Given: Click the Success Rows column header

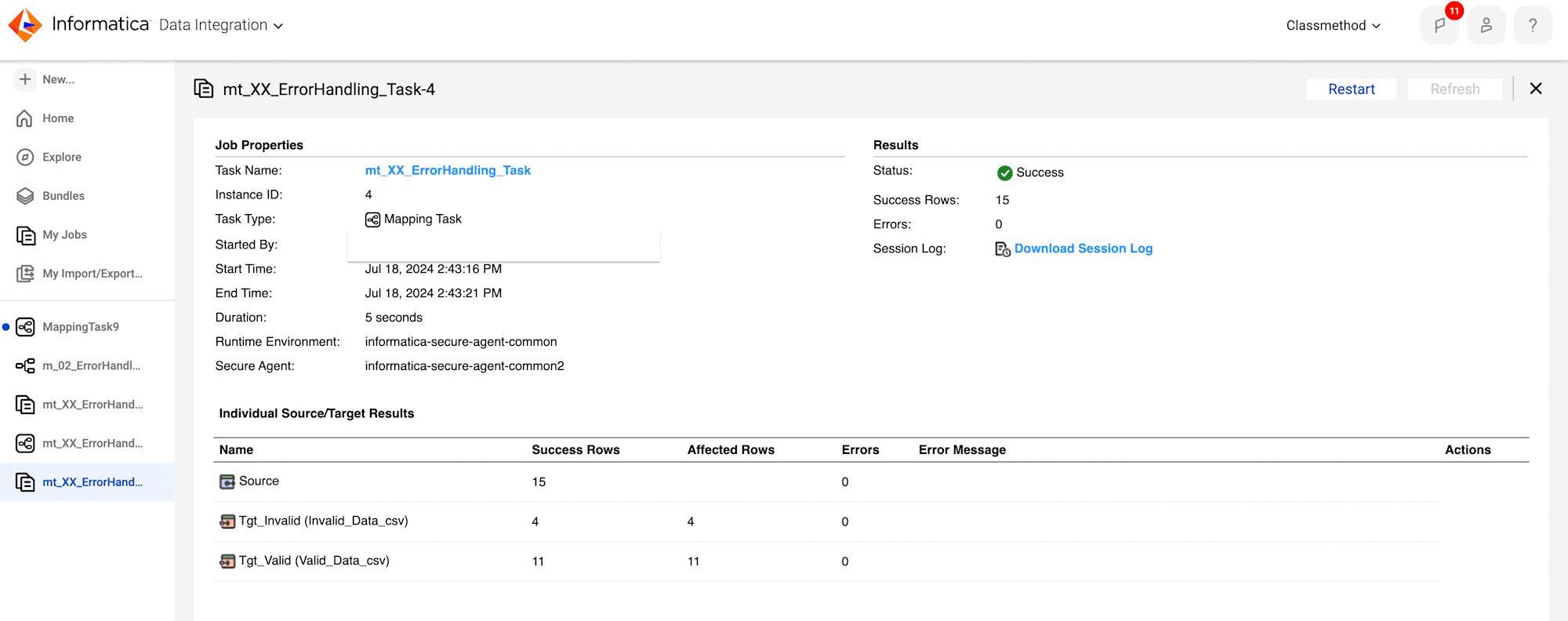Looking at the screenshot, I should [575, 450].
